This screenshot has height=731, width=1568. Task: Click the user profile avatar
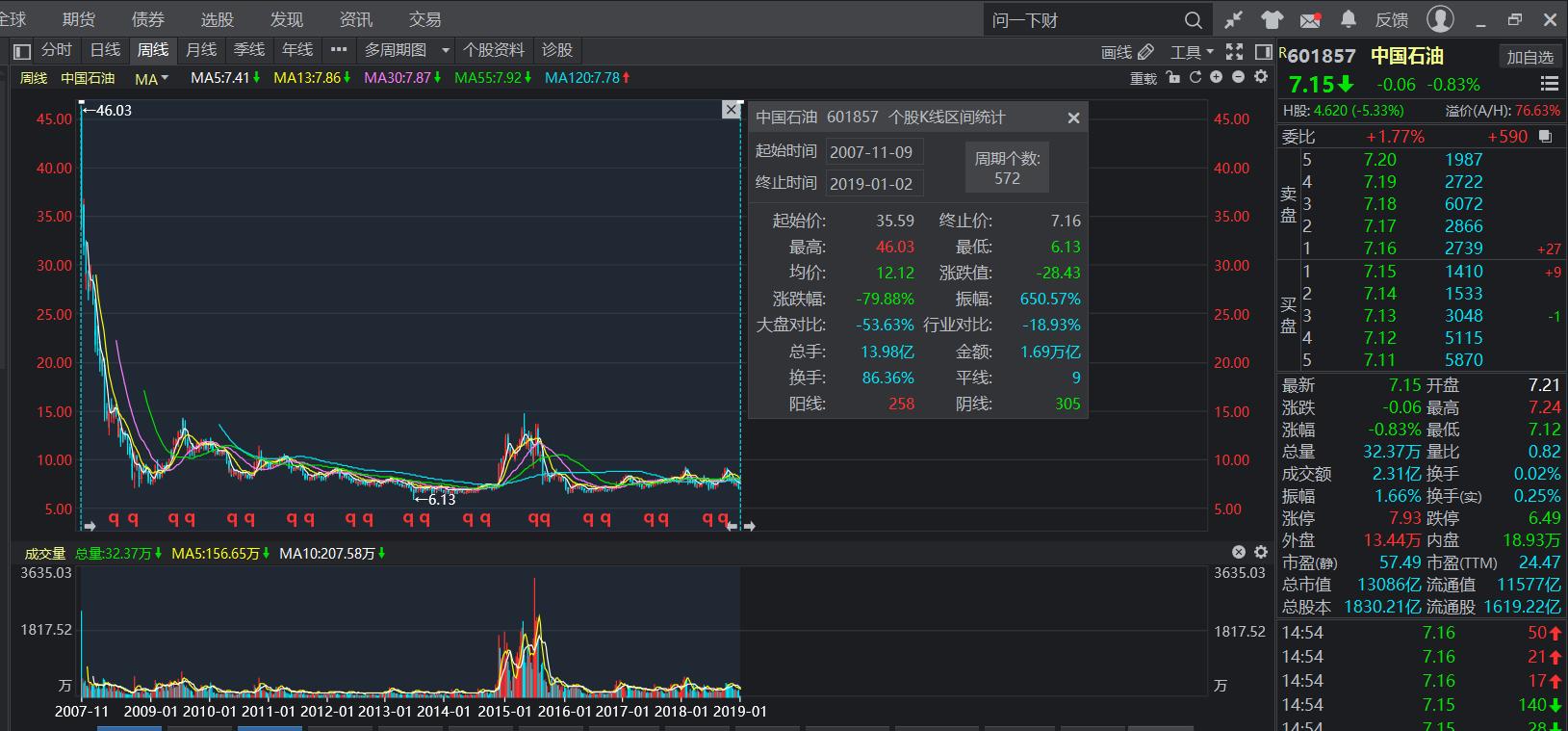[1440, 18]
